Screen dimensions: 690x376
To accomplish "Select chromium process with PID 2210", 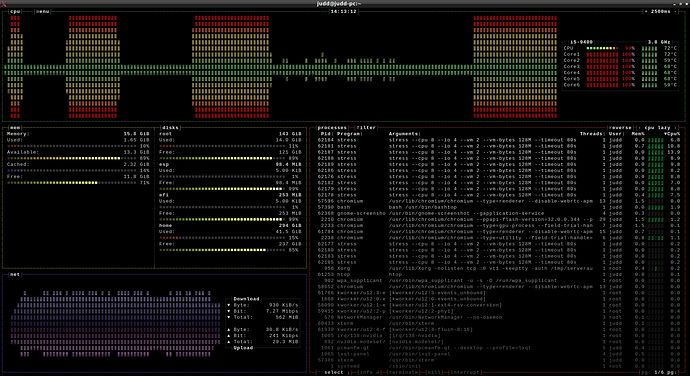I will pos(499,219).
